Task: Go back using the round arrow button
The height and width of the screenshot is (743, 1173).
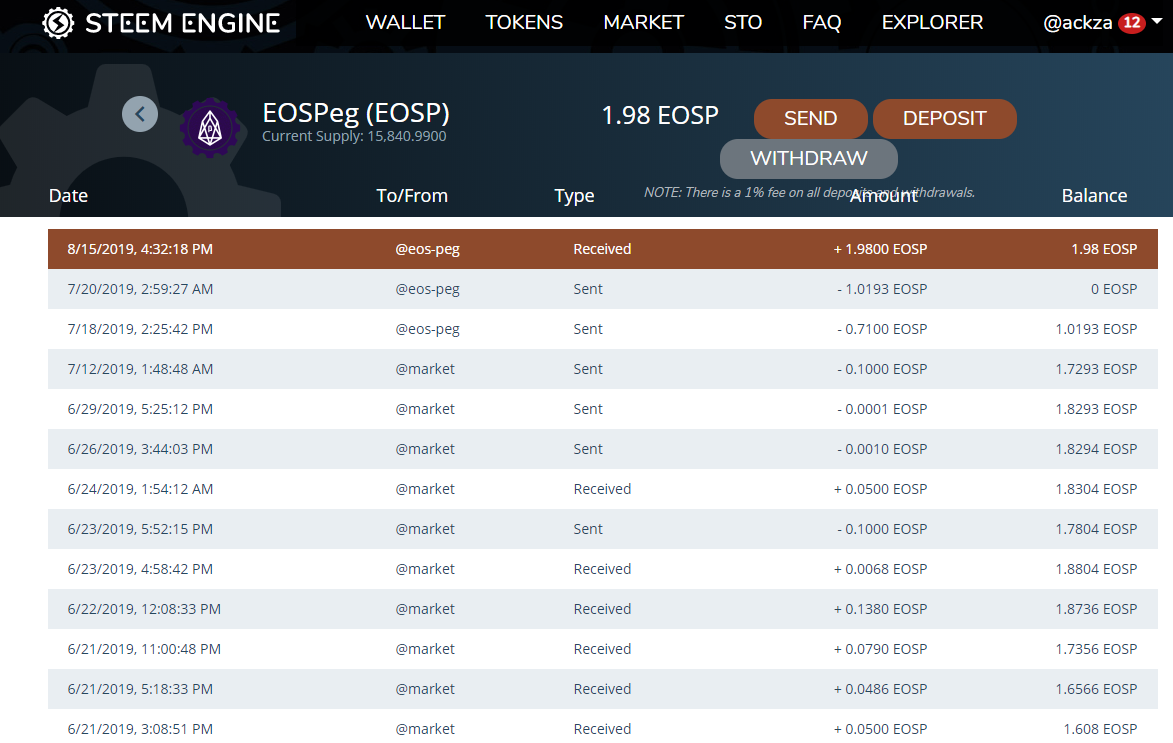Action: click(140, 114)
